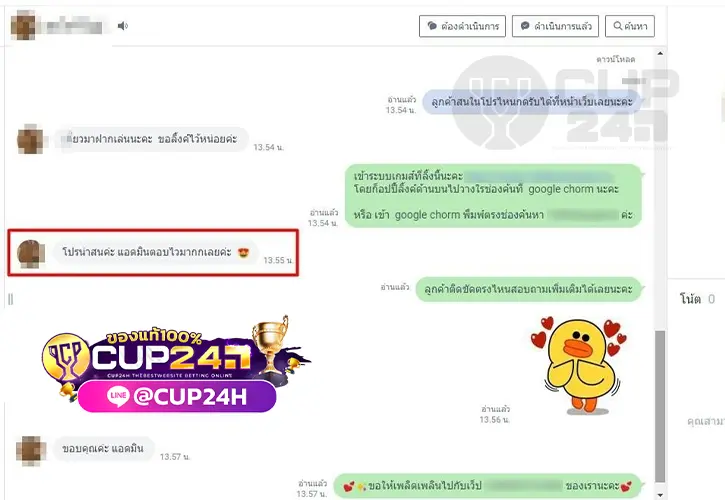Click the blue message about promotions

[532, 102]
